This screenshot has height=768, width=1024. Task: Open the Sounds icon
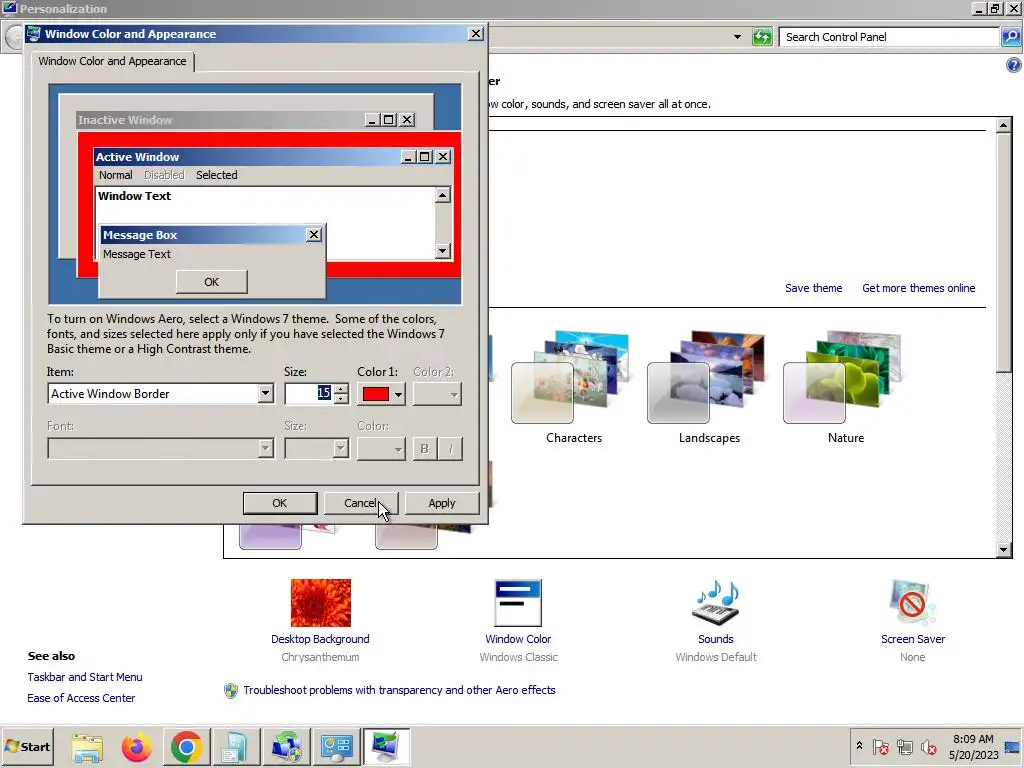click(716, 602)
